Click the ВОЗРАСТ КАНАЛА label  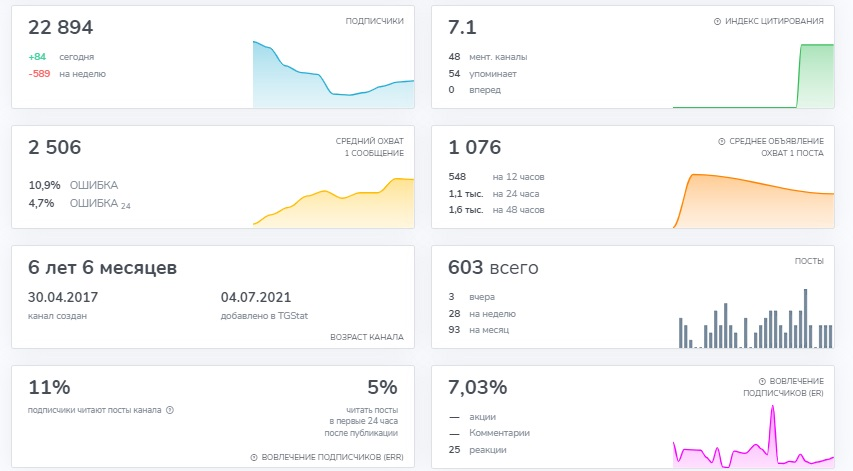tap(366, 337)
